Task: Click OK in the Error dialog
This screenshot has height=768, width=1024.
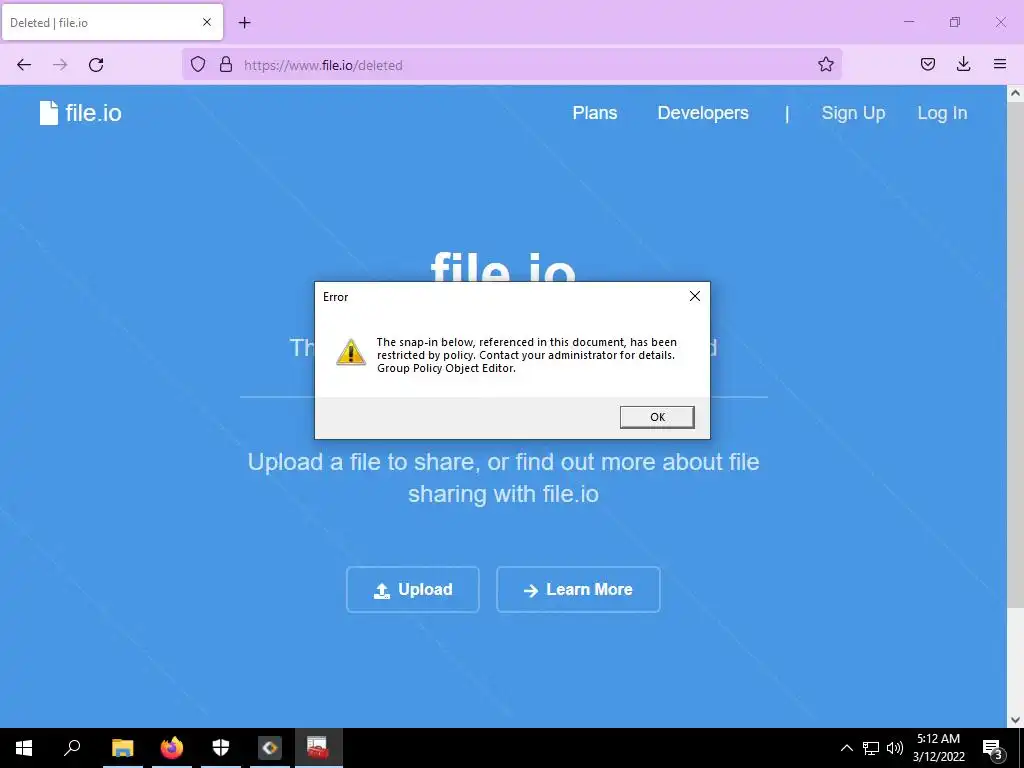Action: click(x=657, y=417)
